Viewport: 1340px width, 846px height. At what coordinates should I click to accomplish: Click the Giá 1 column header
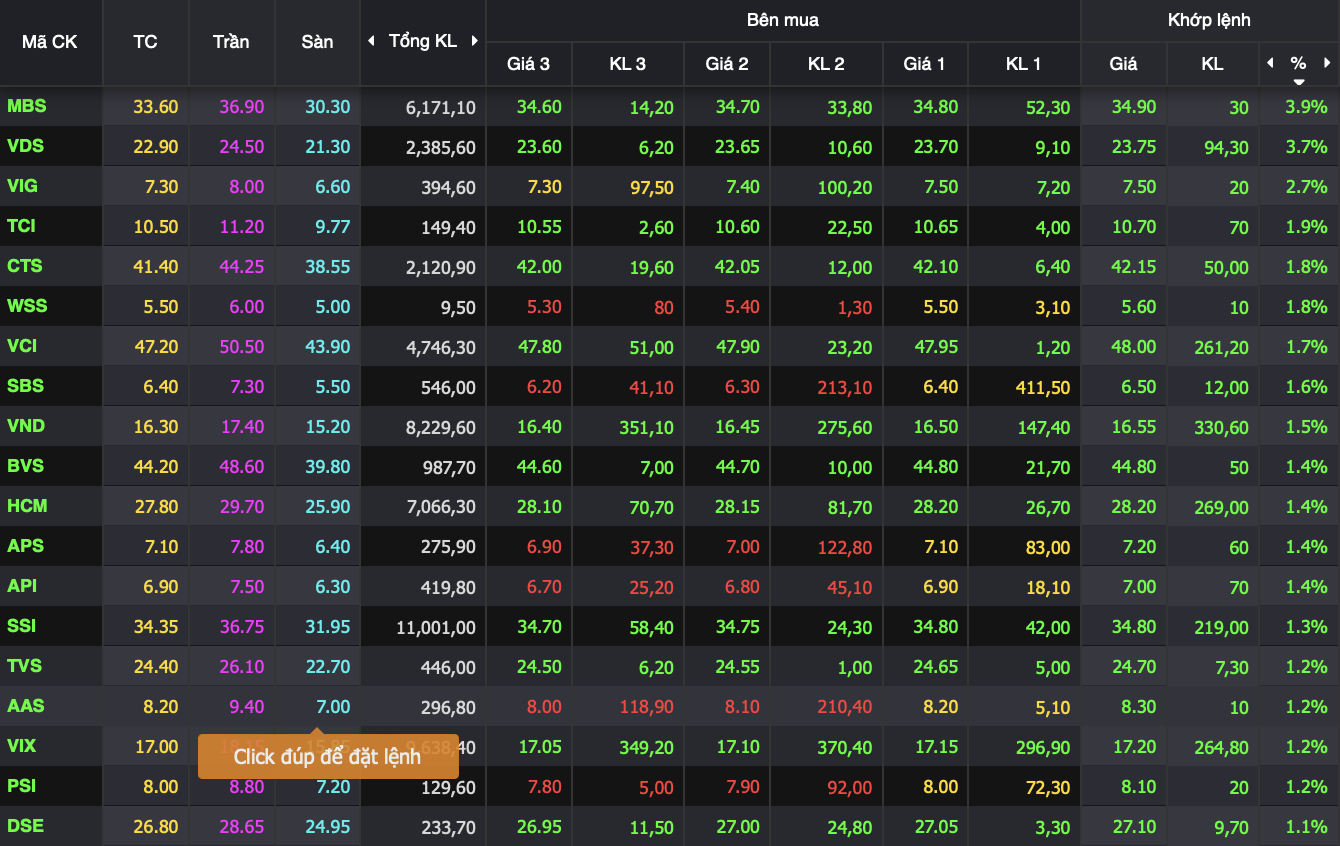click(924, 64)
